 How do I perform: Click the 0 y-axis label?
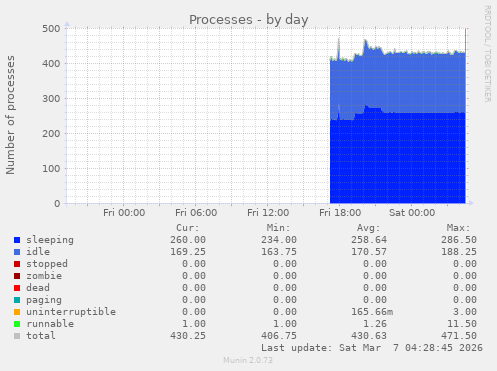click(57, 204)
